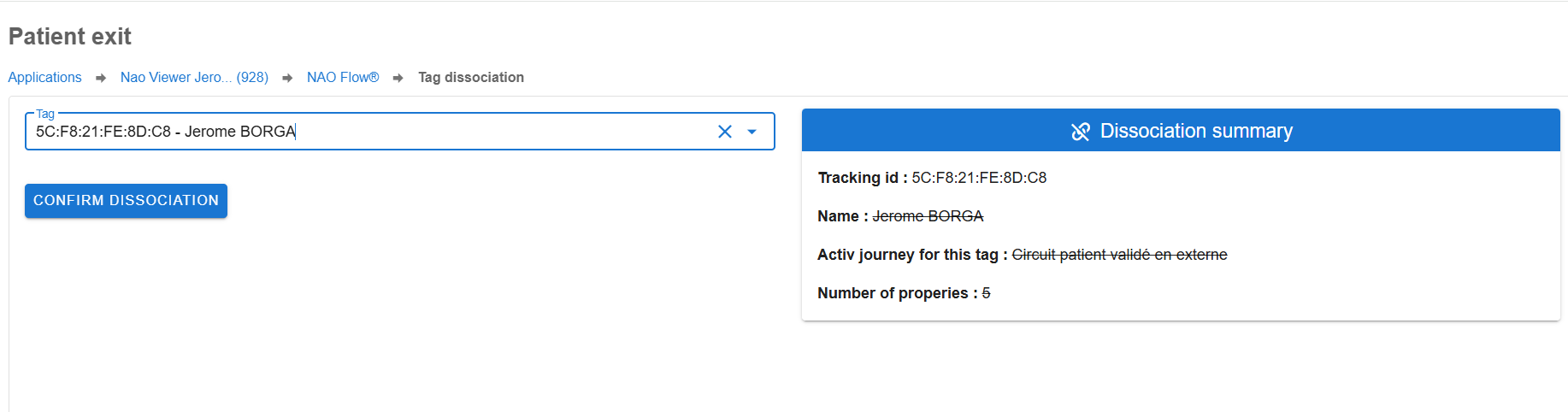The image size is (1568, 412).
Task: Open the Applications breadcrumb link
Action: coord(45,77)
